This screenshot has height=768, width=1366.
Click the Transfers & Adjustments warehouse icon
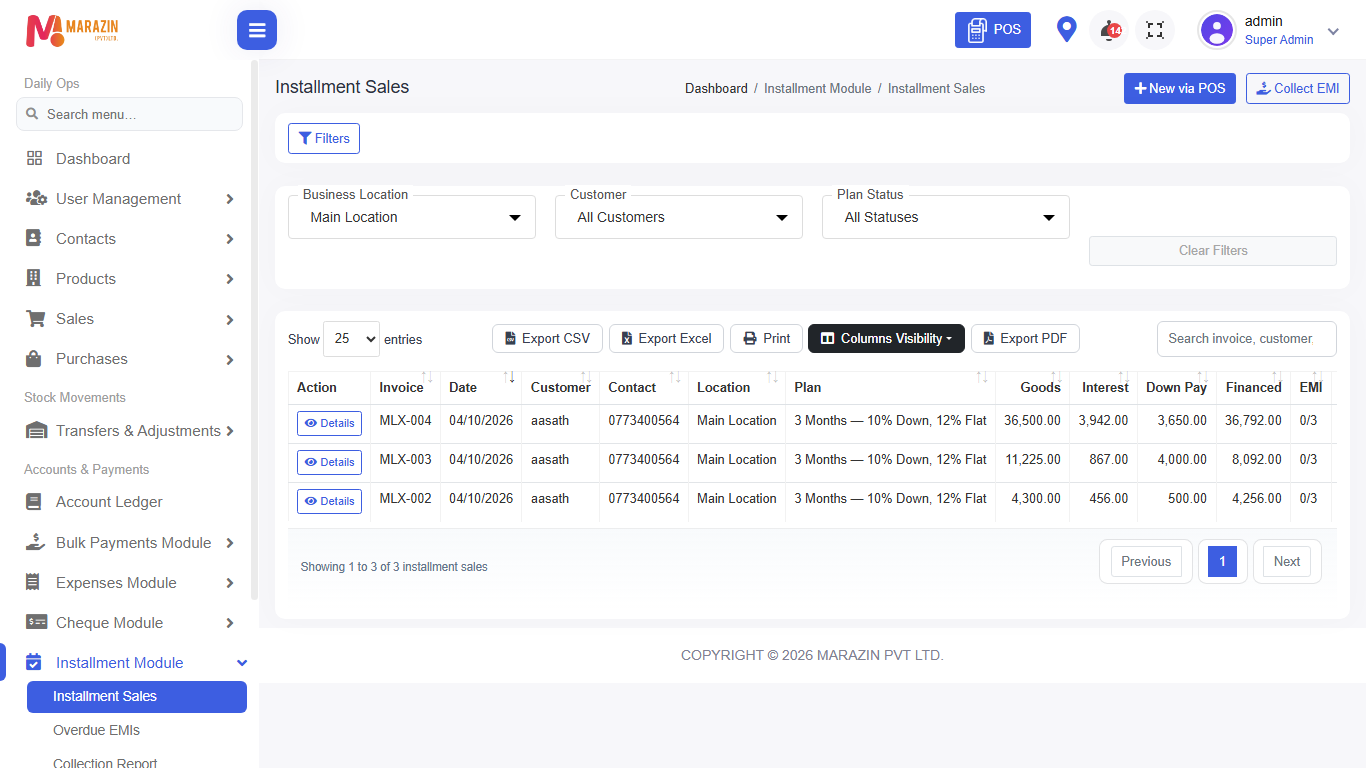(x=36, y=431)
